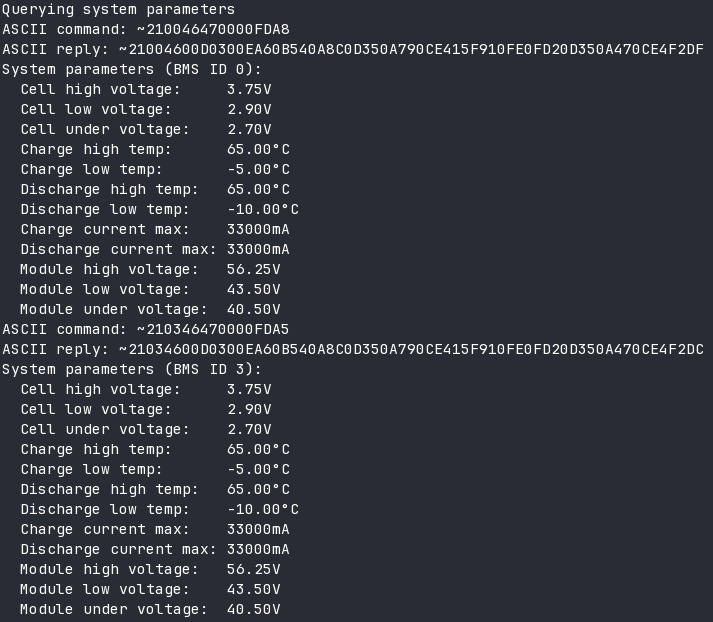
Task: Click the "Querying system parameters" header line
Action: 118,9
